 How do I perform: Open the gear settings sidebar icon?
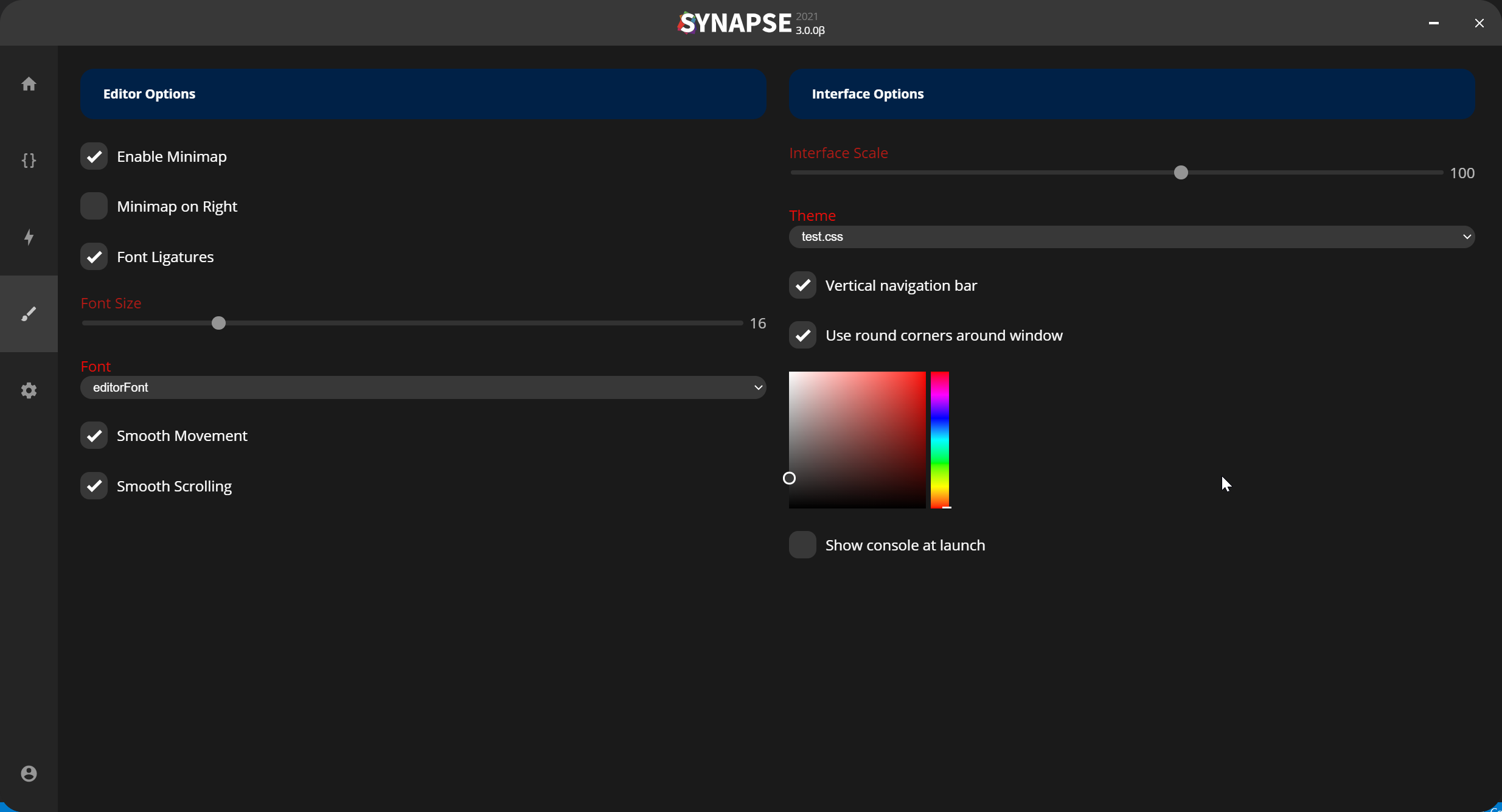tap(29, 390)
